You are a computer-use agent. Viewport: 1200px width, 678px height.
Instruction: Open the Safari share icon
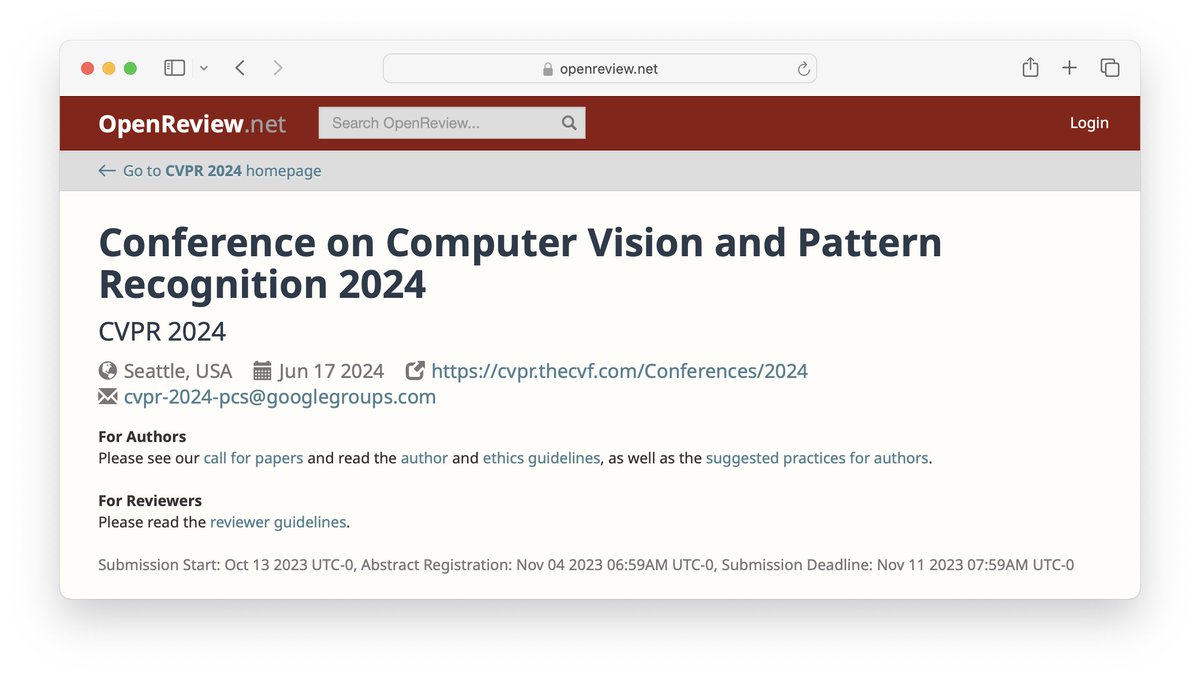click(x=1031, y=67)
